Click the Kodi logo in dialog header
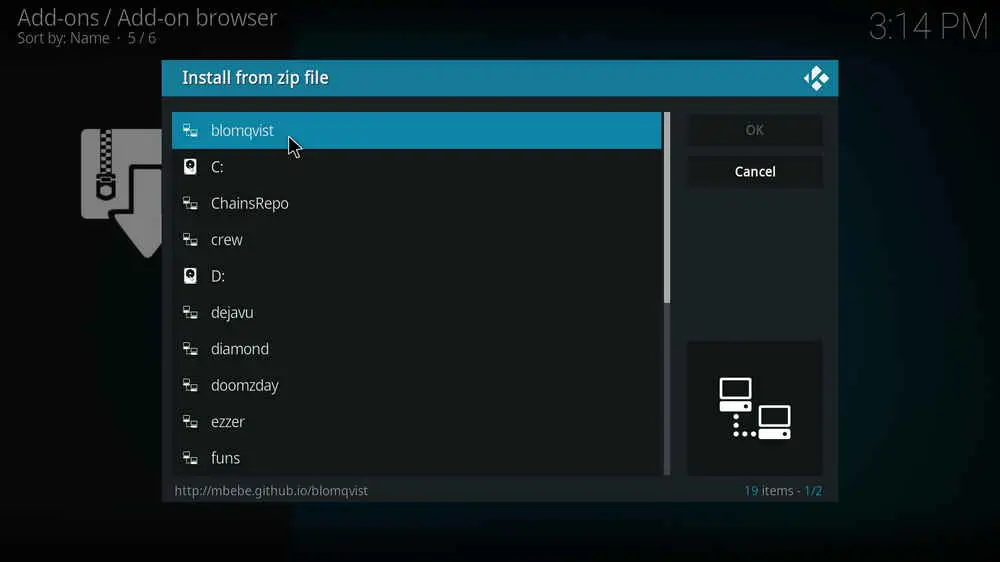The width and height of the screenshot is (1000, 562). tap(816, 78)
